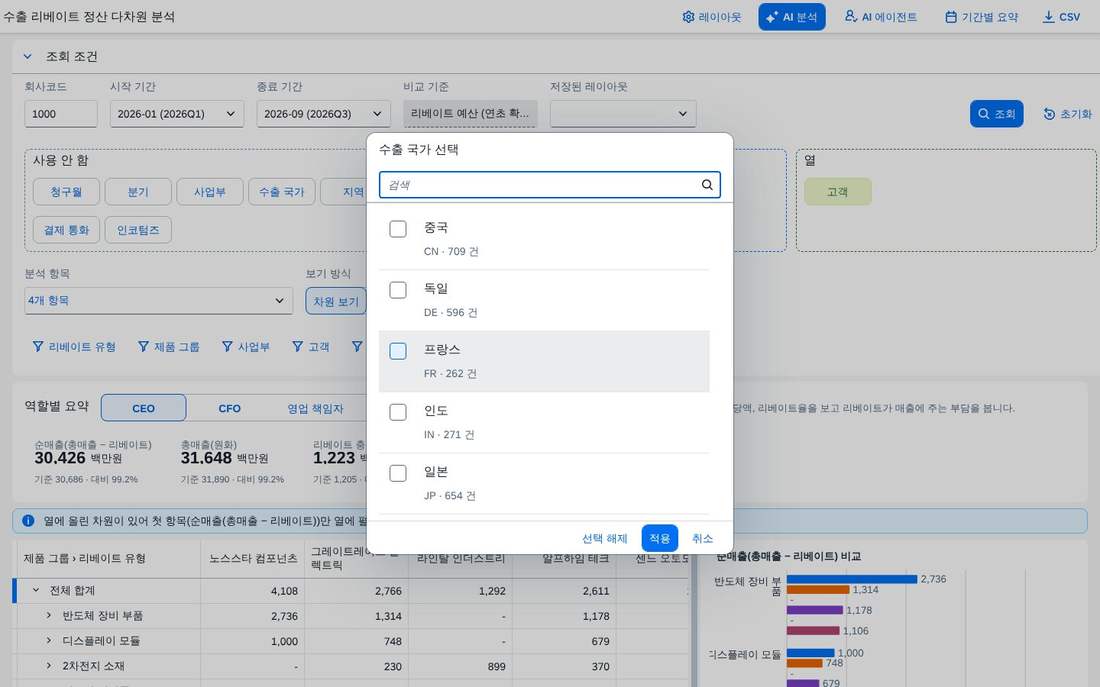The height and width of the screenshot is (687, 1100).
Task: Click the search magnifier in country dialog
Action: [707, 185]
